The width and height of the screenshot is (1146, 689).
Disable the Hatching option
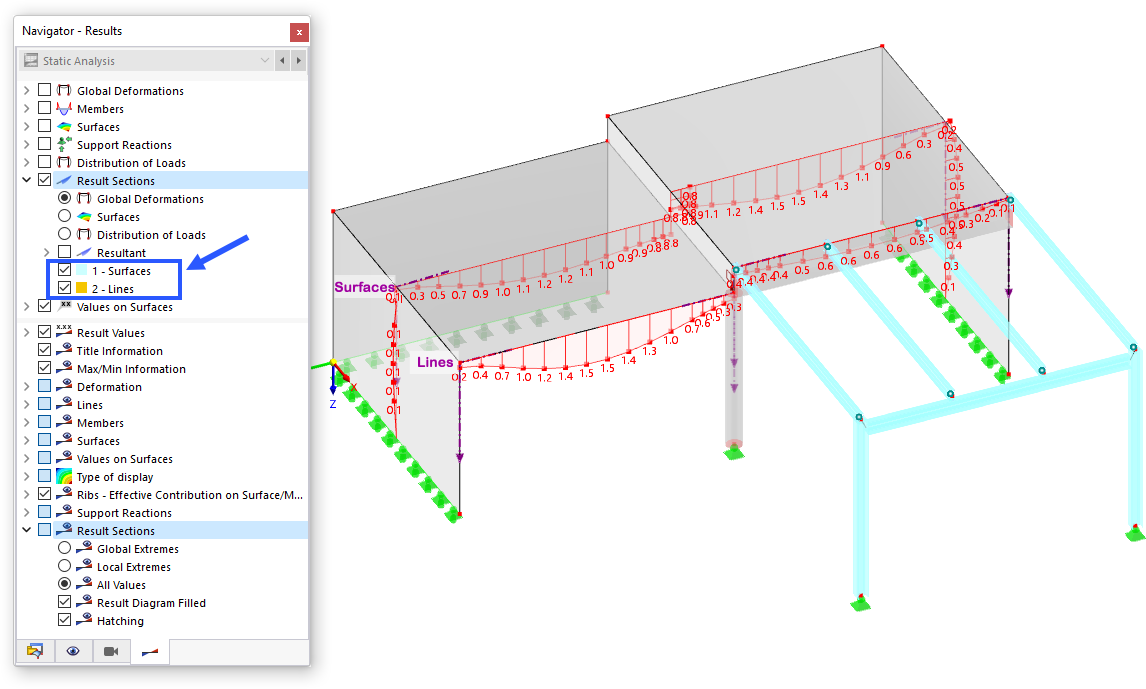pos(64,621)
